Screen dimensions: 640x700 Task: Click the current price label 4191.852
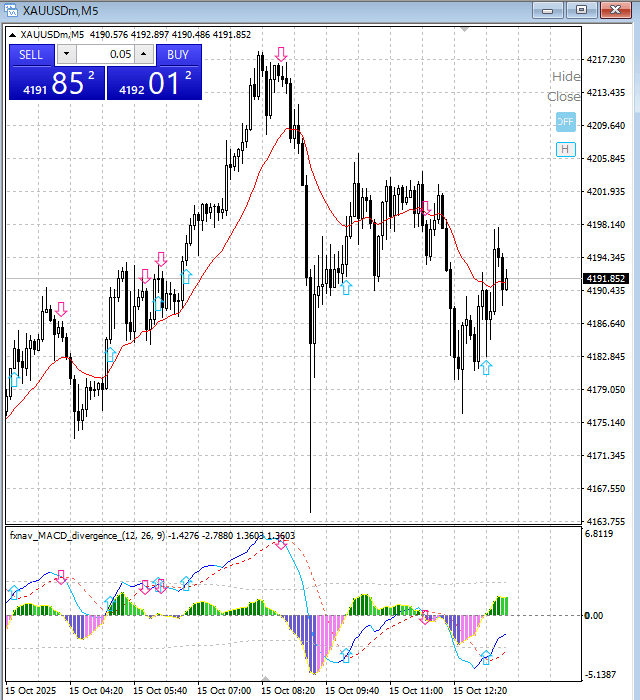[x=604, y=279]
